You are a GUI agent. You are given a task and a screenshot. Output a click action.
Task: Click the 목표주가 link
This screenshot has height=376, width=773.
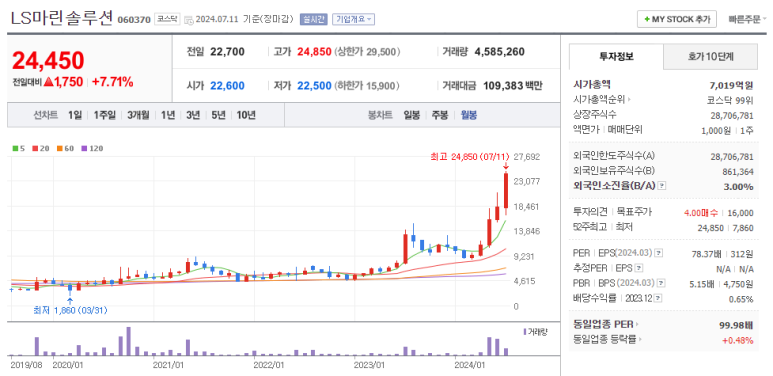click(633, 212)
